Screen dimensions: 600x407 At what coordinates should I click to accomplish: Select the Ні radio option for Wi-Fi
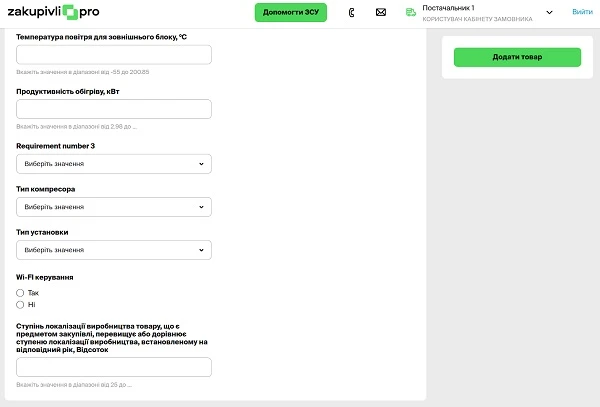[21, 304]
